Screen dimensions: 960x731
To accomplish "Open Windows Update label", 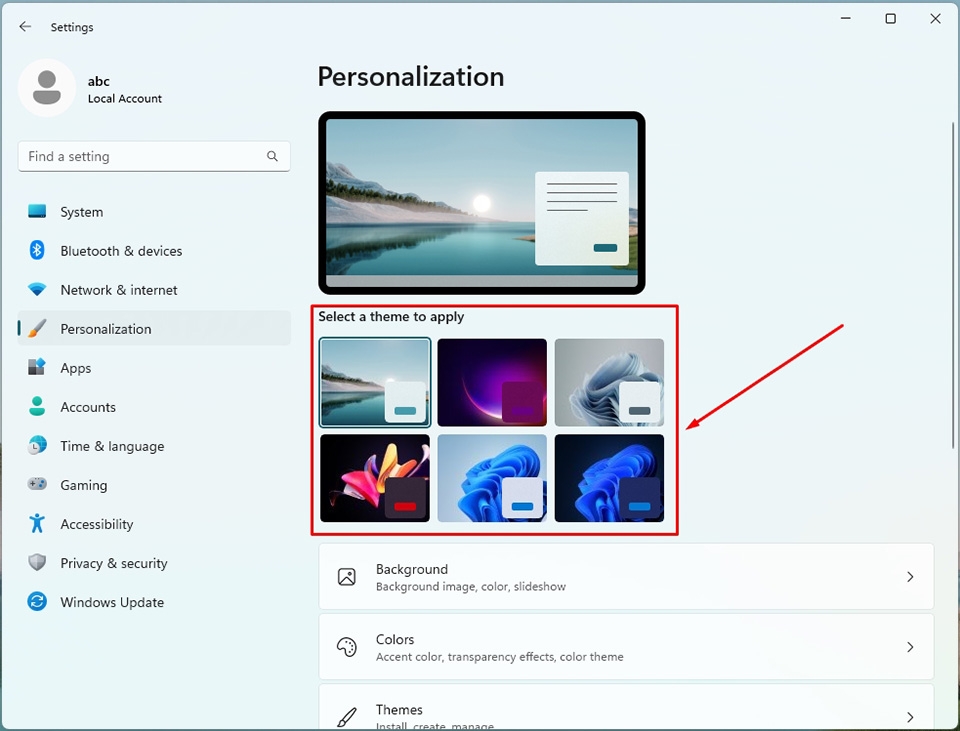I will click(x=112, y=602).
